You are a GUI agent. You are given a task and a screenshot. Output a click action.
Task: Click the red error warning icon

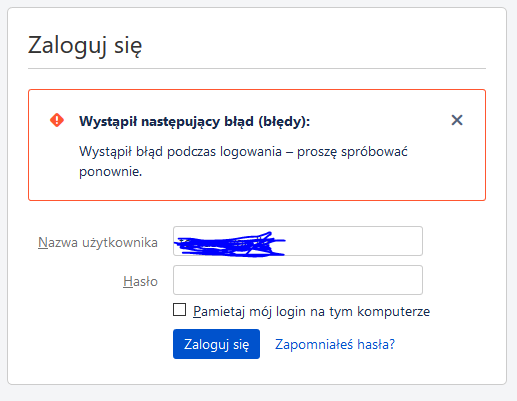click(57, 120)
